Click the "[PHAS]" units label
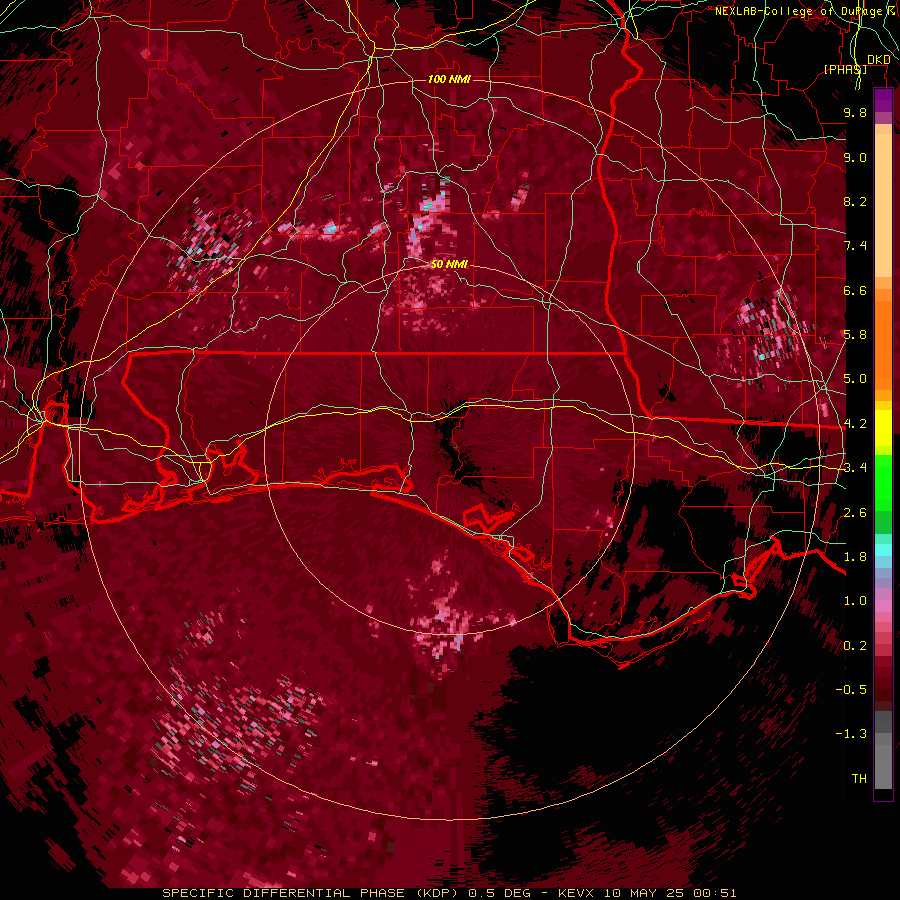 pos(845,69)
